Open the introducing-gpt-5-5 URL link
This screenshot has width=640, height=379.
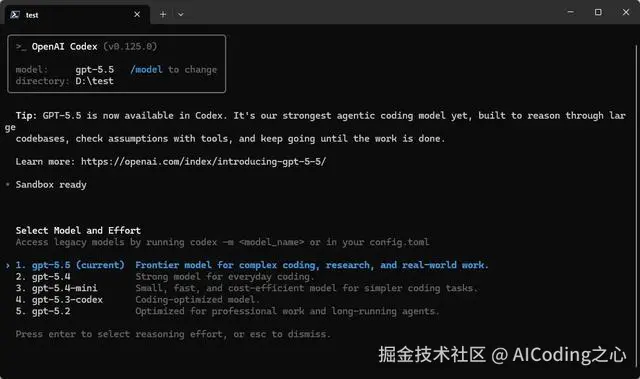tap(203, 162)
